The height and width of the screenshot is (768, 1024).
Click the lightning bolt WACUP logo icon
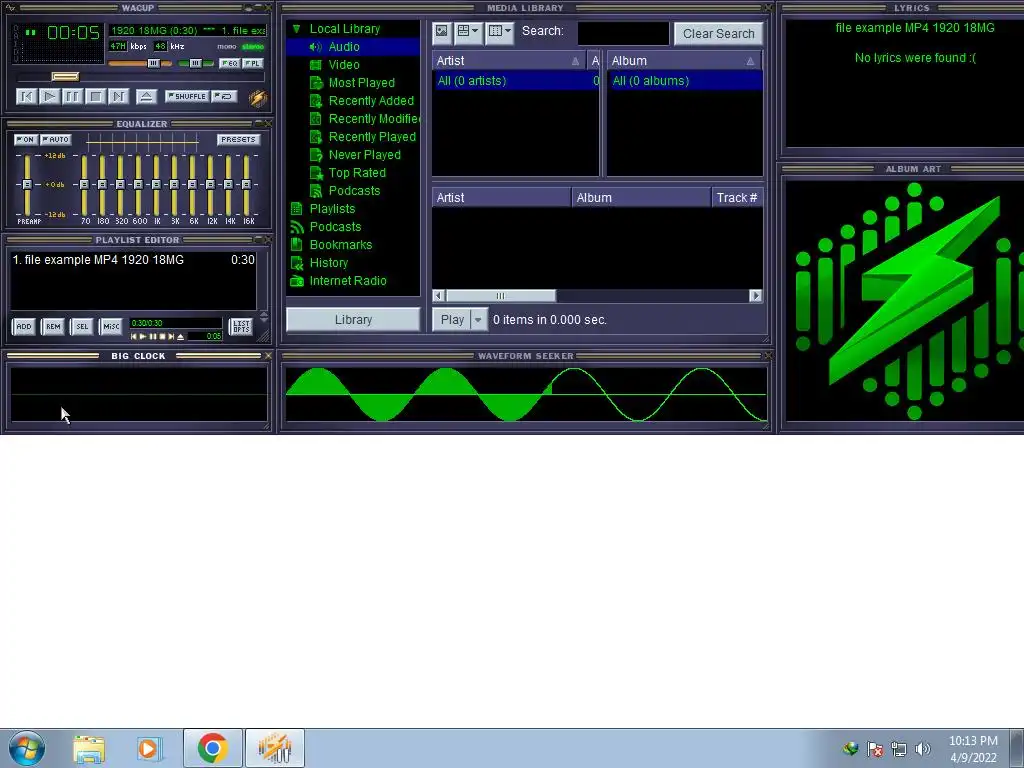click(258, 97)
